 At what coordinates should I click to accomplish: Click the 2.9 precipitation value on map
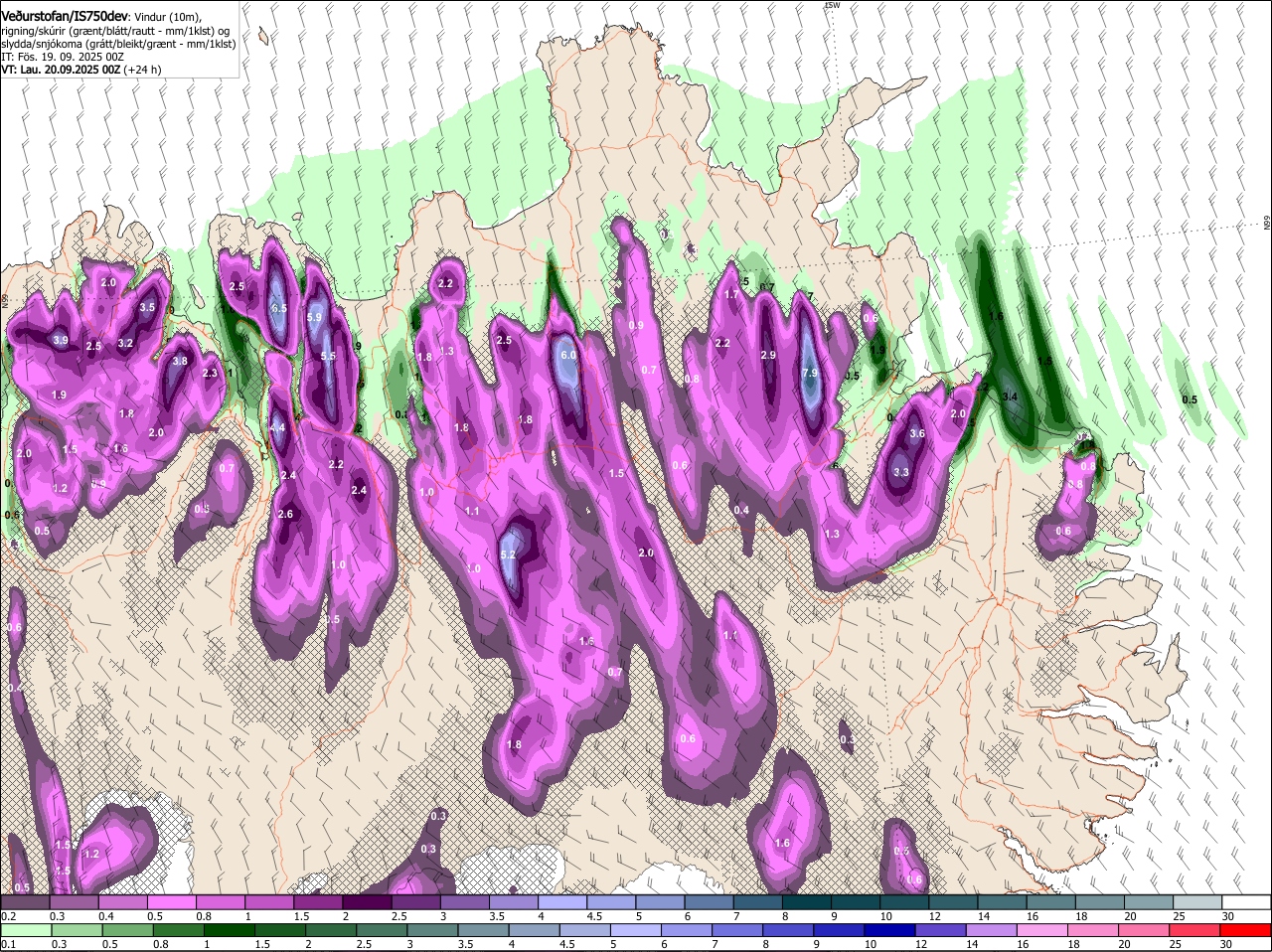click(x=768, y=355)
